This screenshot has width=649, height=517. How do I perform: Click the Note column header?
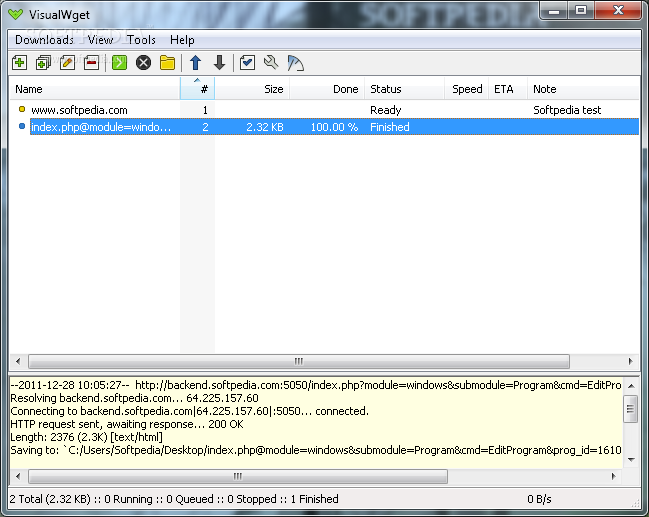[x=583, y=89]
